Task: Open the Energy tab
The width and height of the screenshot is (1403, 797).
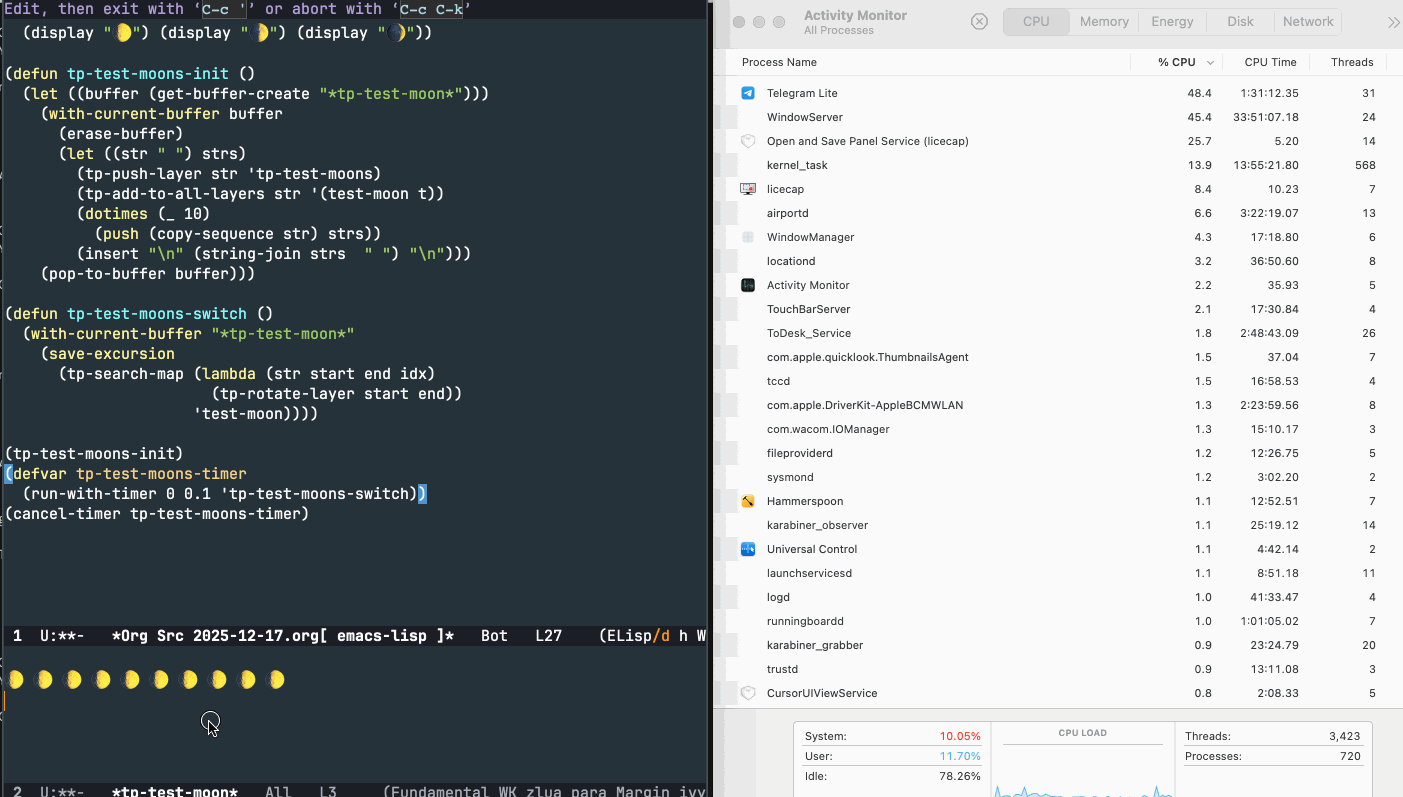Action: tap(1172, 22)
